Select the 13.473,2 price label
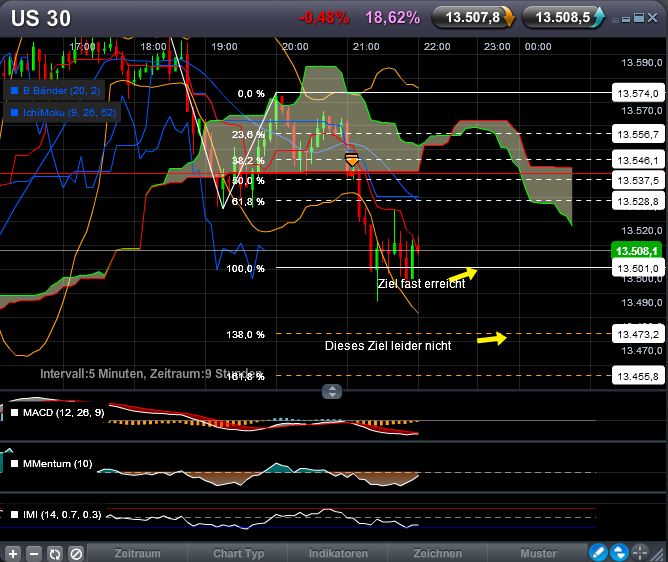The height and width of the screenshot is (562, 668). (x=638, y=334)
